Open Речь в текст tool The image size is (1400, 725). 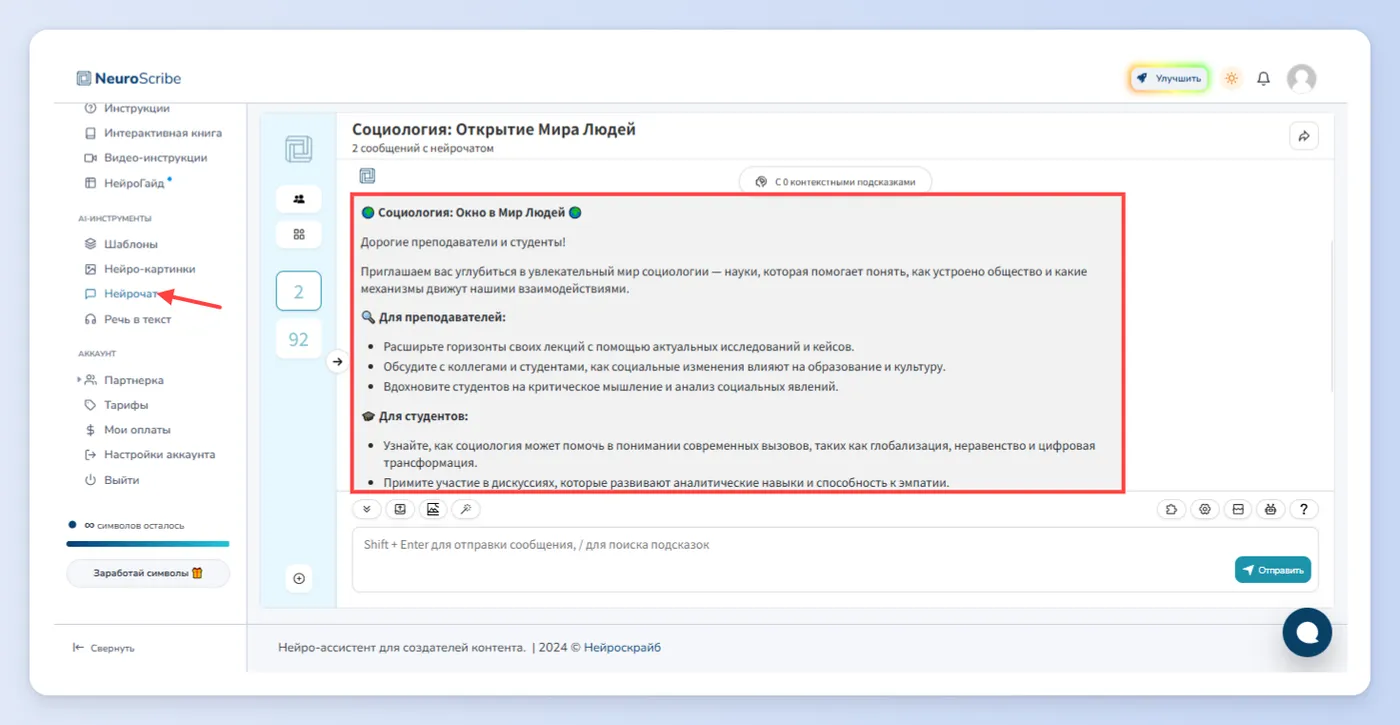coord(128,319)
